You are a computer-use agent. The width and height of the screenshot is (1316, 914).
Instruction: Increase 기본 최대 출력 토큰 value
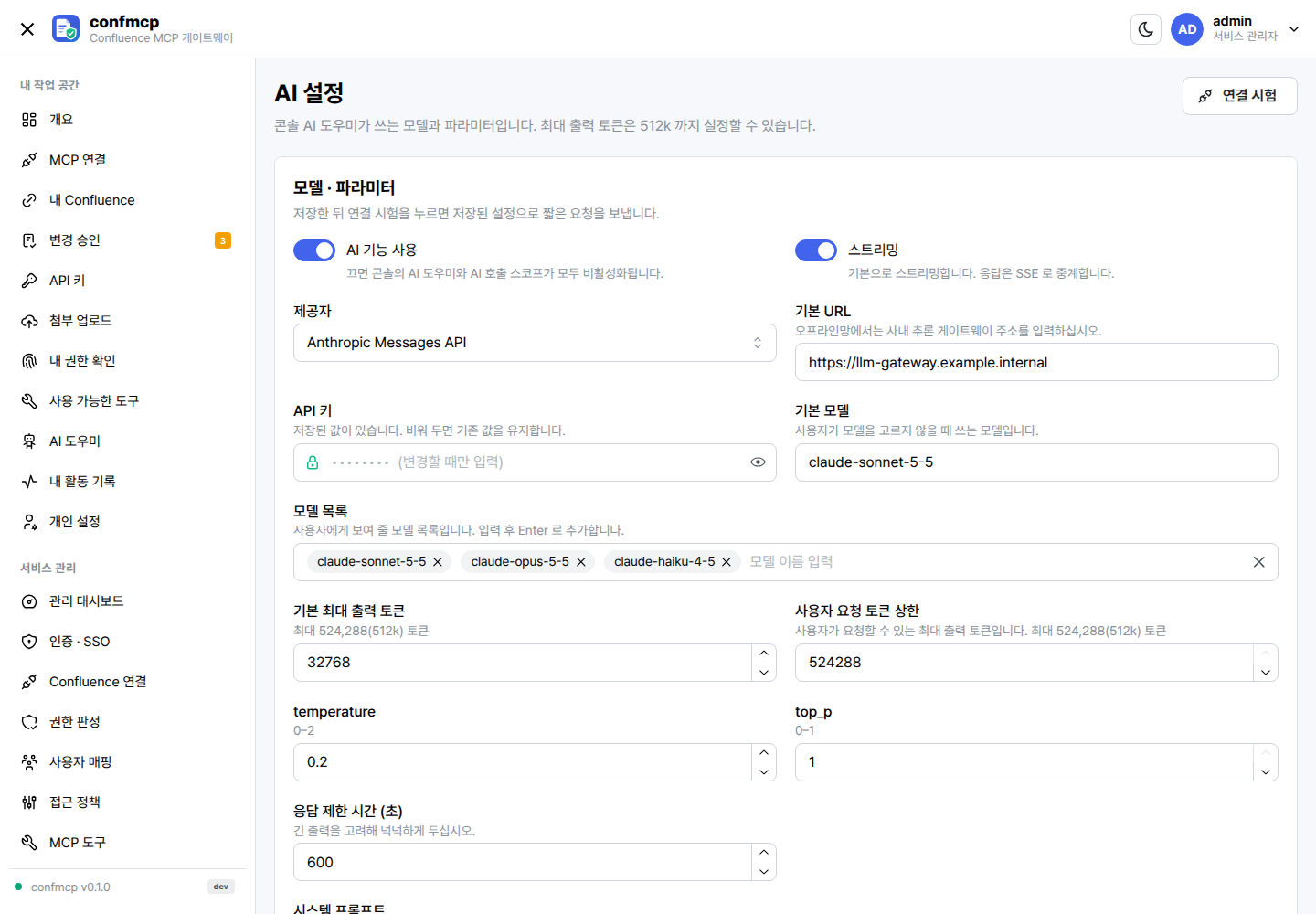(764, 653)
